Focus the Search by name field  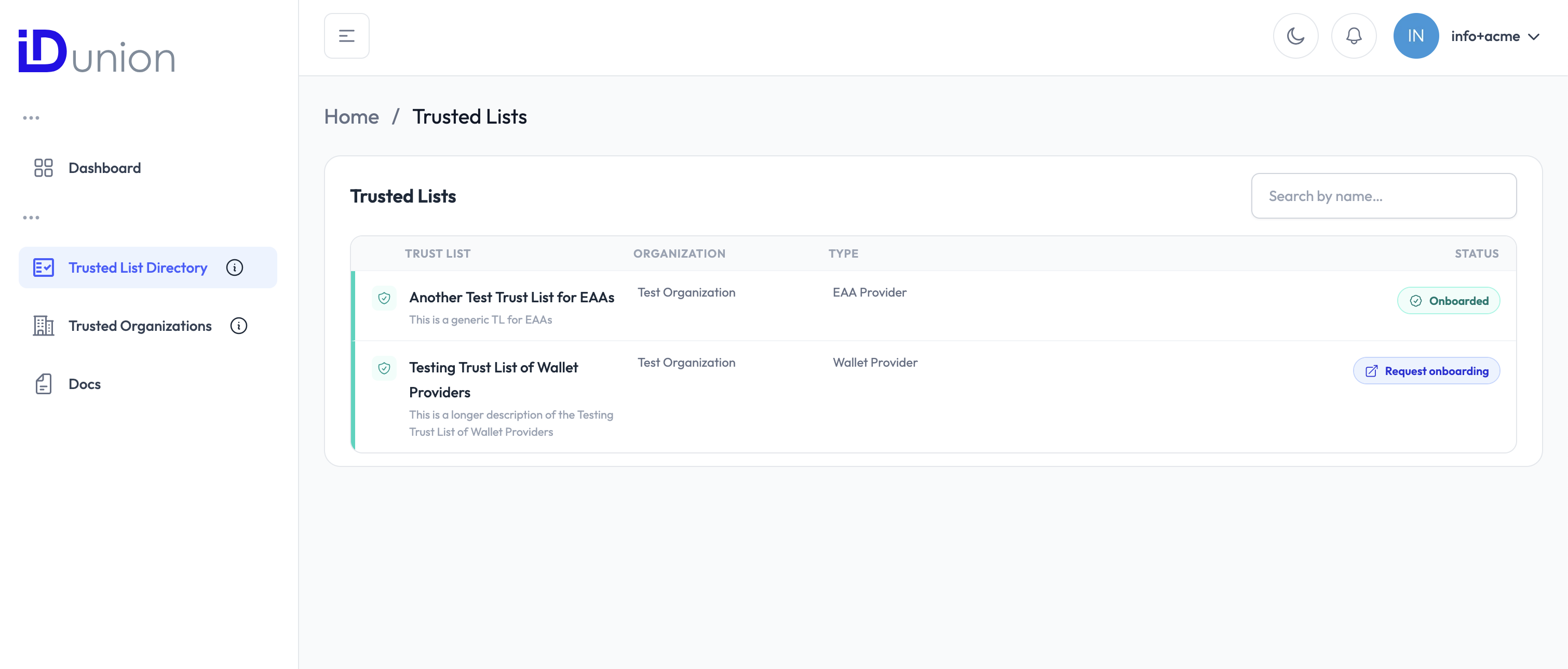coord(1383,196)
